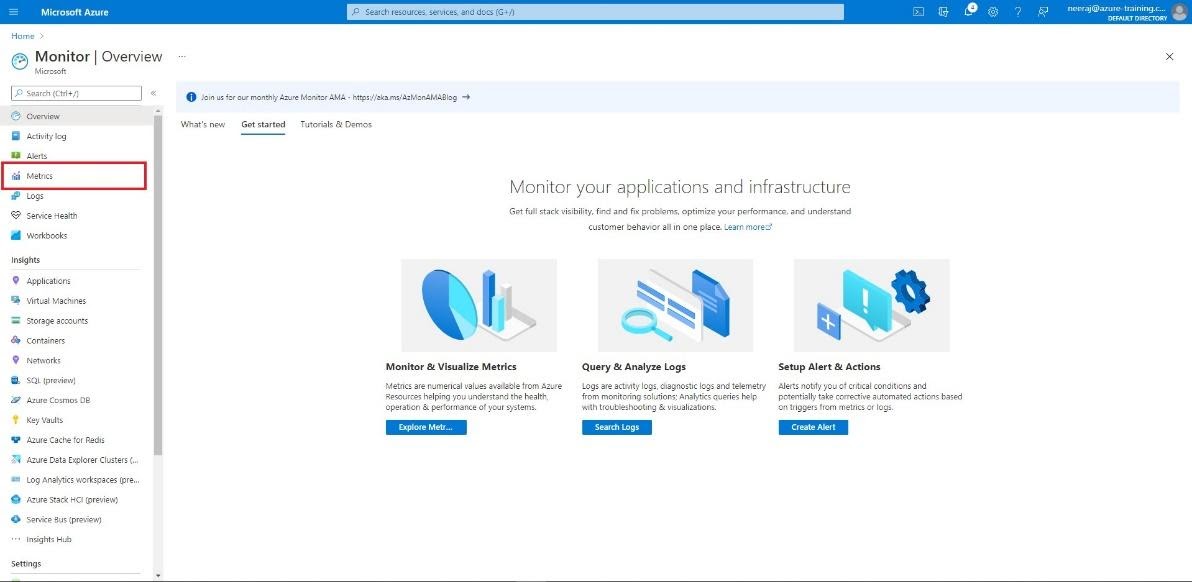Switch to the What's new tab

point(203,125)
